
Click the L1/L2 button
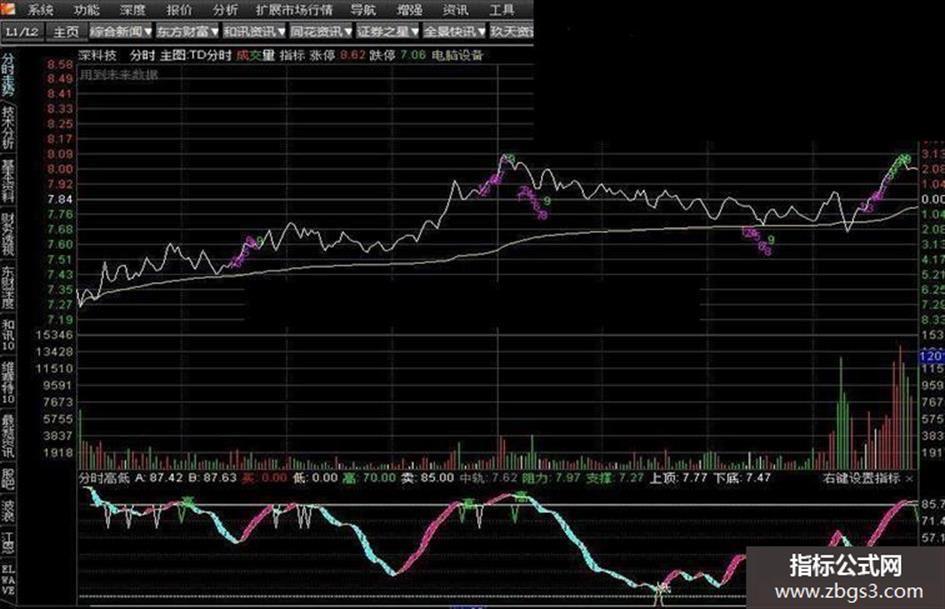[23, 31]
